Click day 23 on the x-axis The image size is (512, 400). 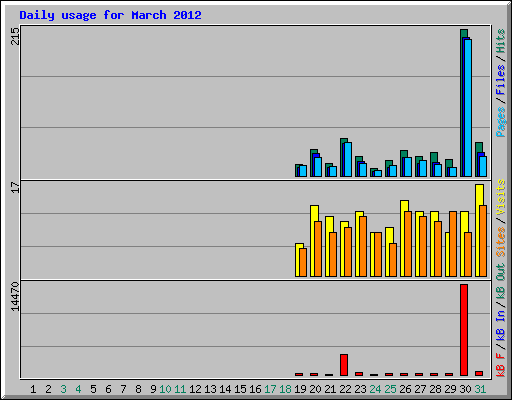click(x=360, y=389)
